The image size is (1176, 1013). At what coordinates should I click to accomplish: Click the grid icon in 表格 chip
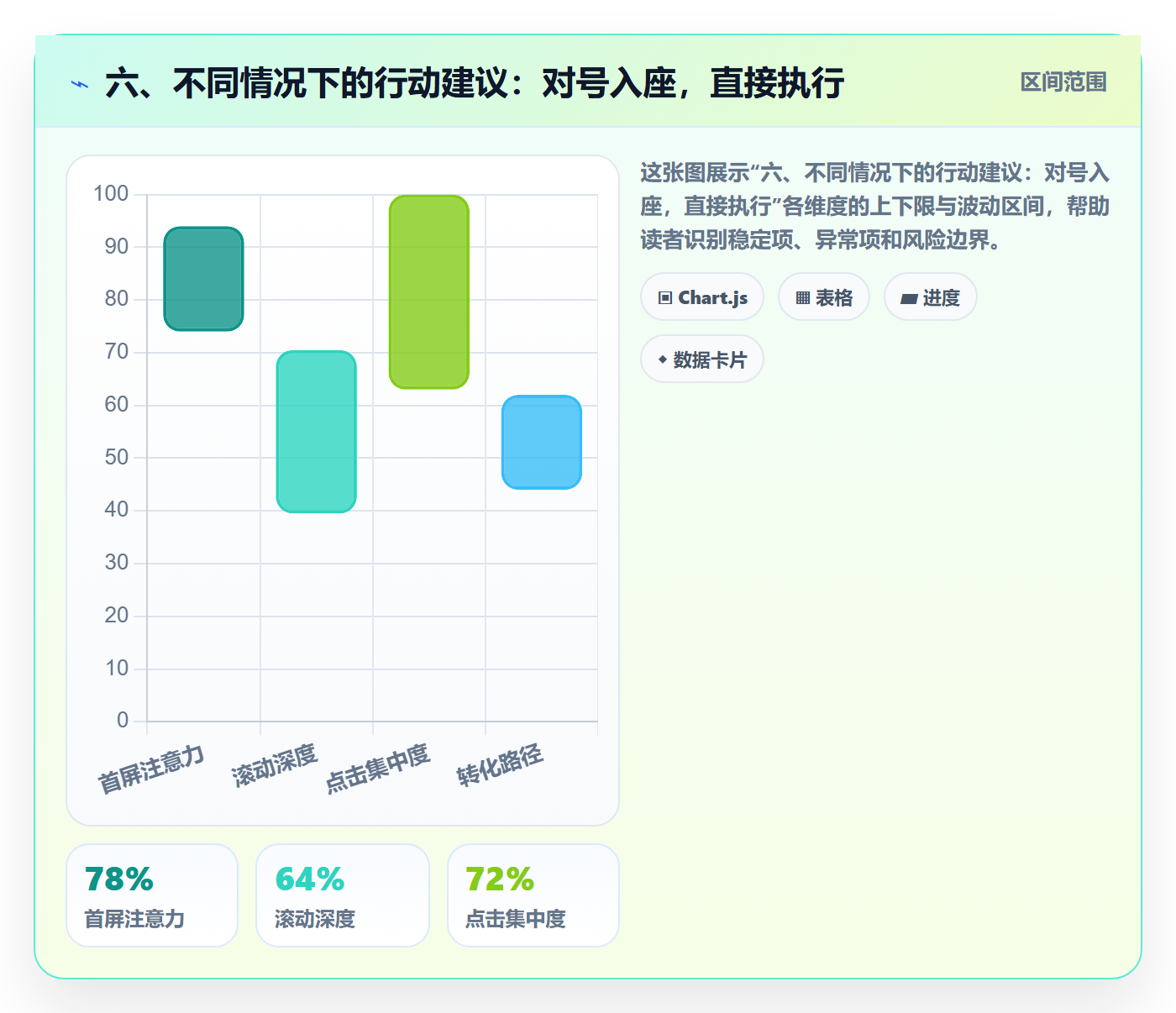(803, 298)
